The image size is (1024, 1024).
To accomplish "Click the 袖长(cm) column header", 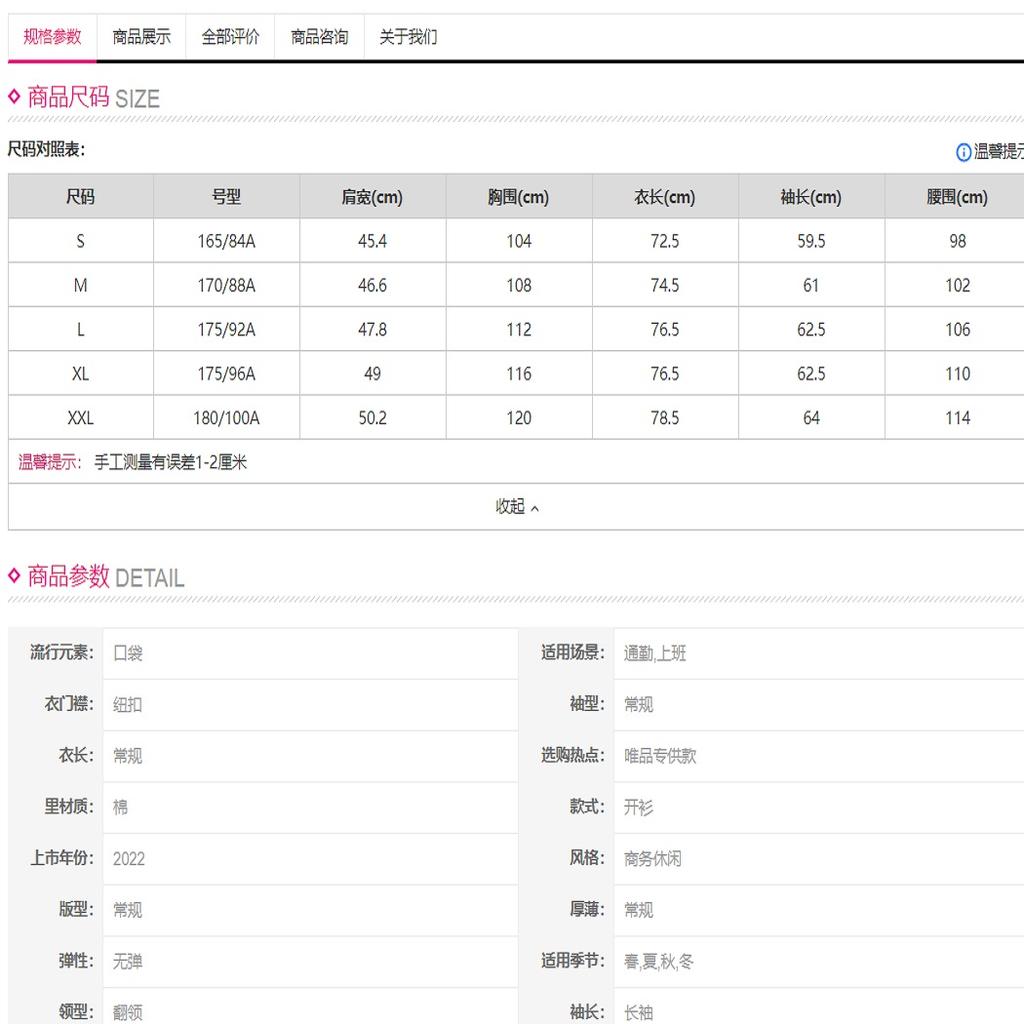I will (811, 197).
